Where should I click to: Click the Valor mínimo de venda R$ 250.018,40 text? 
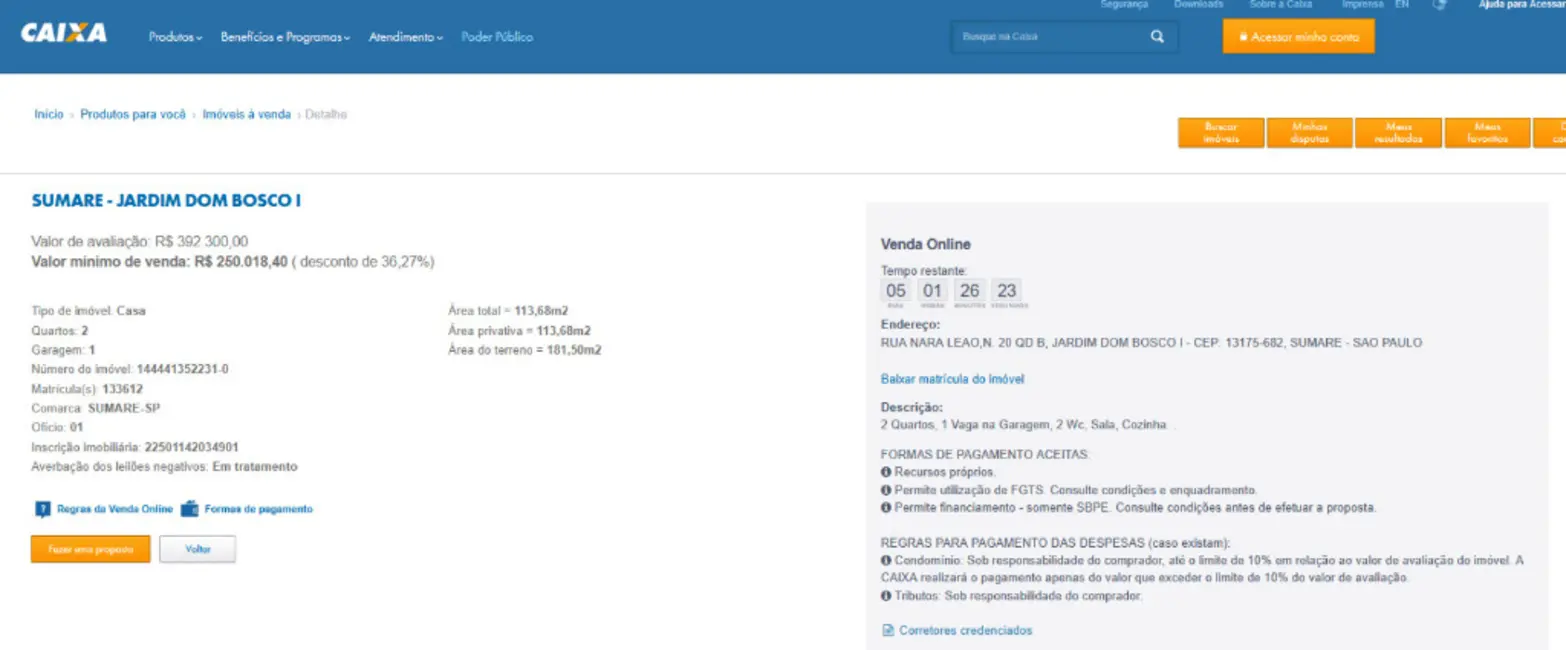tap(160, 261)
